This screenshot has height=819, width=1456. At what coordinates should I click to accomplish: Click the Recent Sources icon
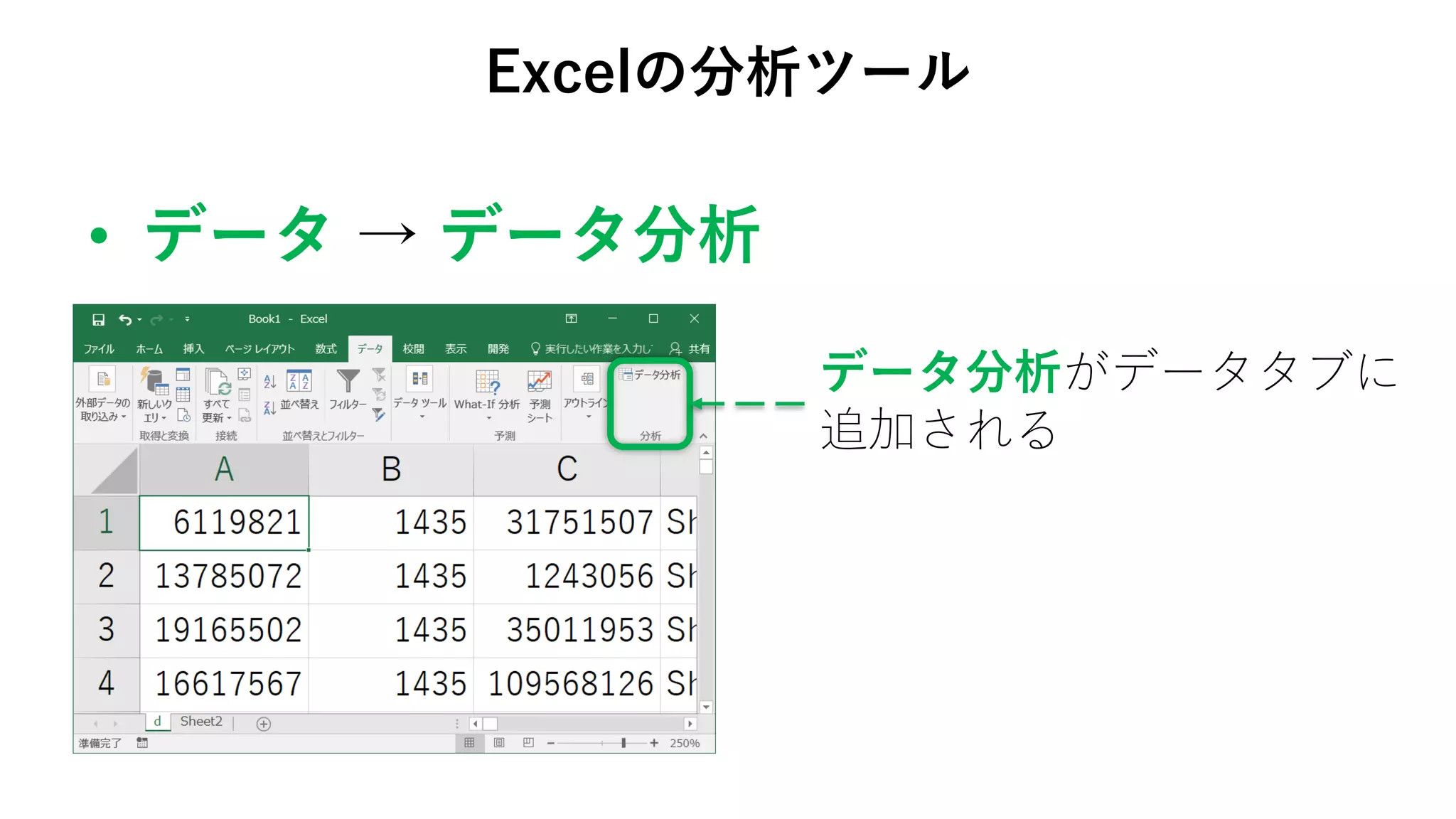pos(183,415)
